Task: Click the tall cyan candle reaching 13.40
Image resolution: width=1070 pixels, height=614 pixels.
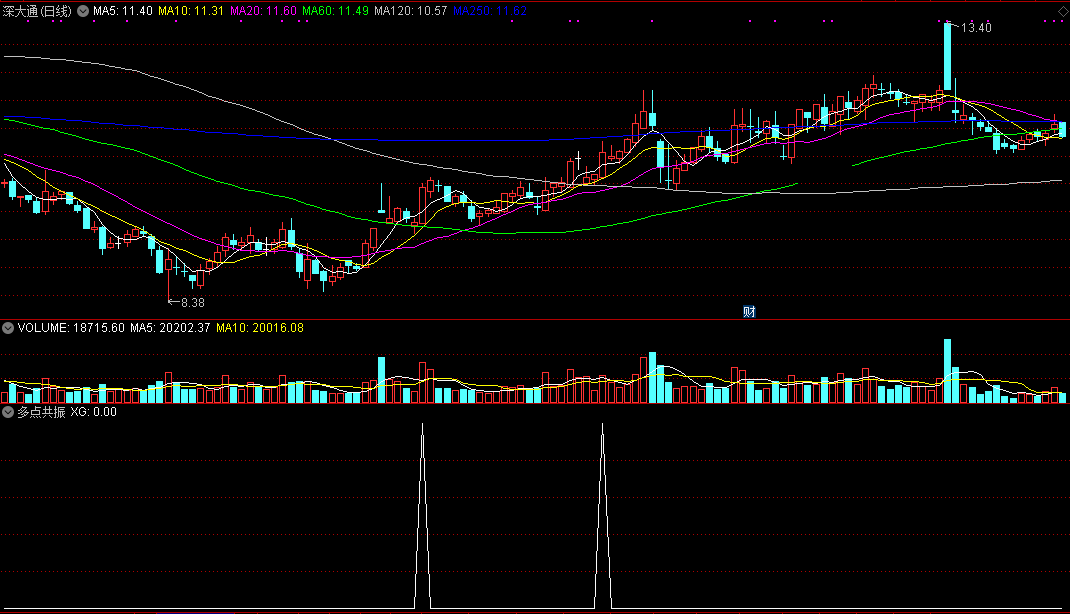Action: tap(948, 56)
